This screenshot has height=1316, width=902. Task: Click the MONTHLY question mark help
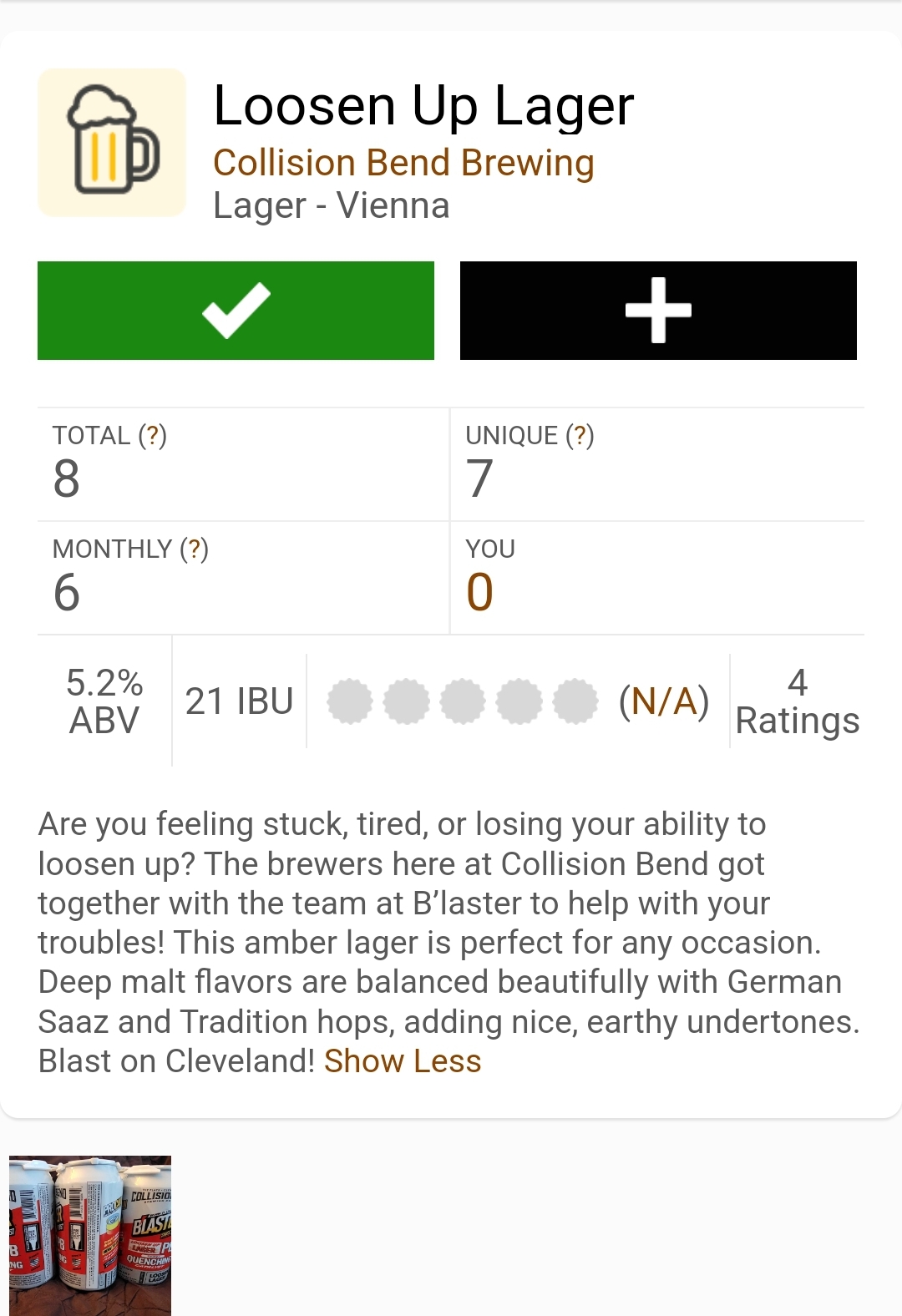pyautogui.click(x=194, y=549)
